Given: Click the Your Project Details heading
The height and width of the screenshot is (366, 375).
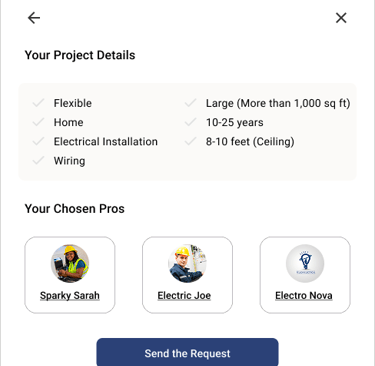Looking at the screenshot, I should point(80,55).
